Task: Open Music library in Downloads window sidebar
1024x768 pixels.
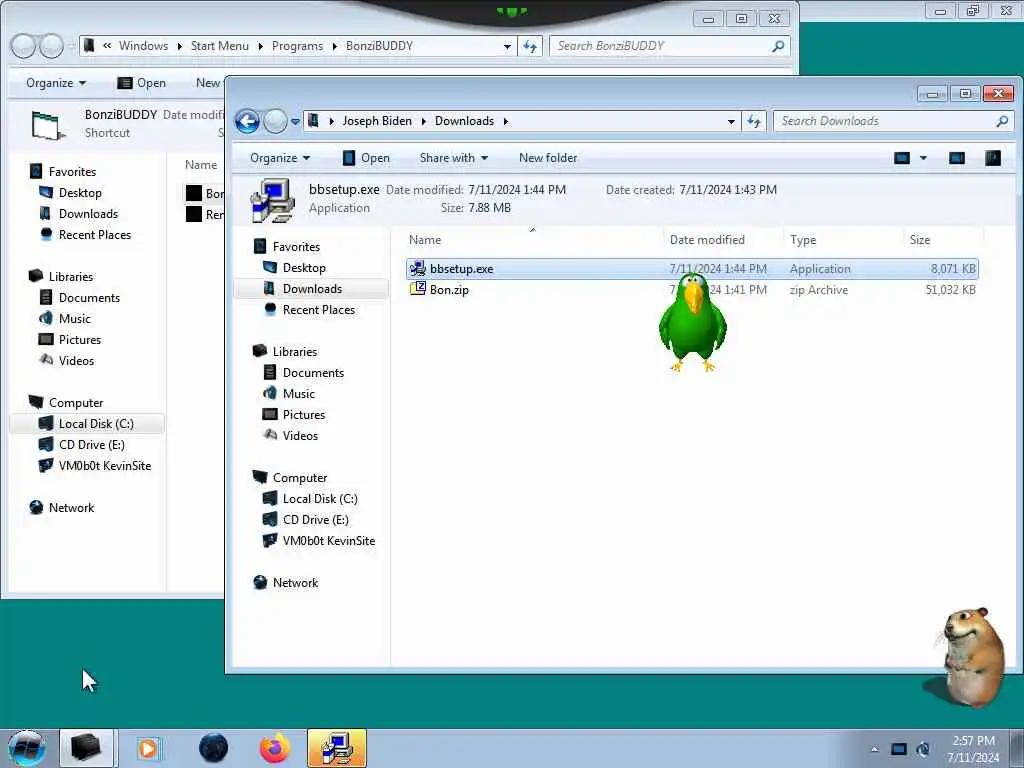Action: point(298,393)
